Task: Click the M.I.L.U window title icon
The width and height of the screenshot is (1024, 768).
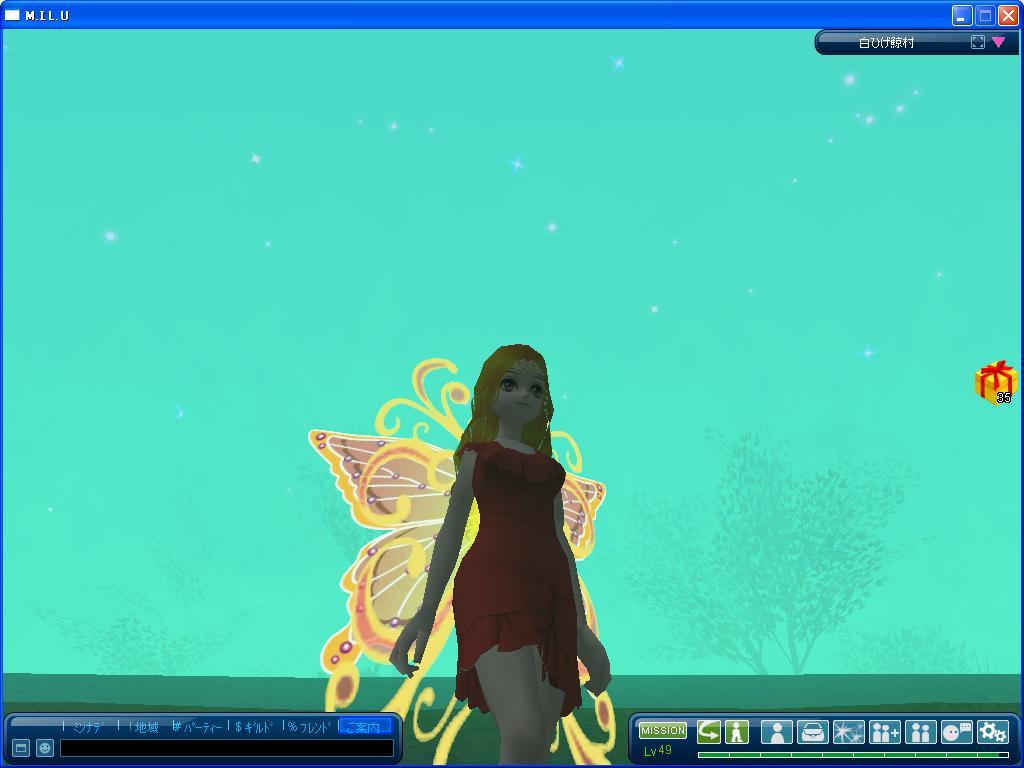Action: (x=12, y=15)
